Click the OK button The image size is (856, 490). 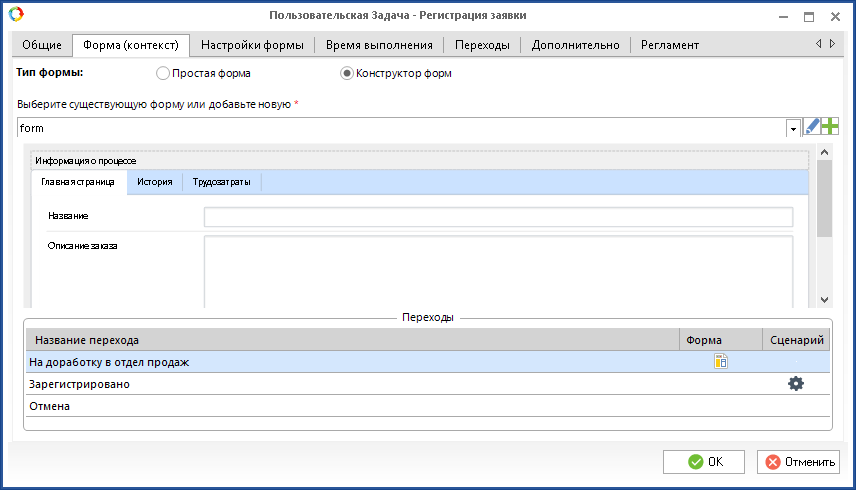(x=704, y=461)
